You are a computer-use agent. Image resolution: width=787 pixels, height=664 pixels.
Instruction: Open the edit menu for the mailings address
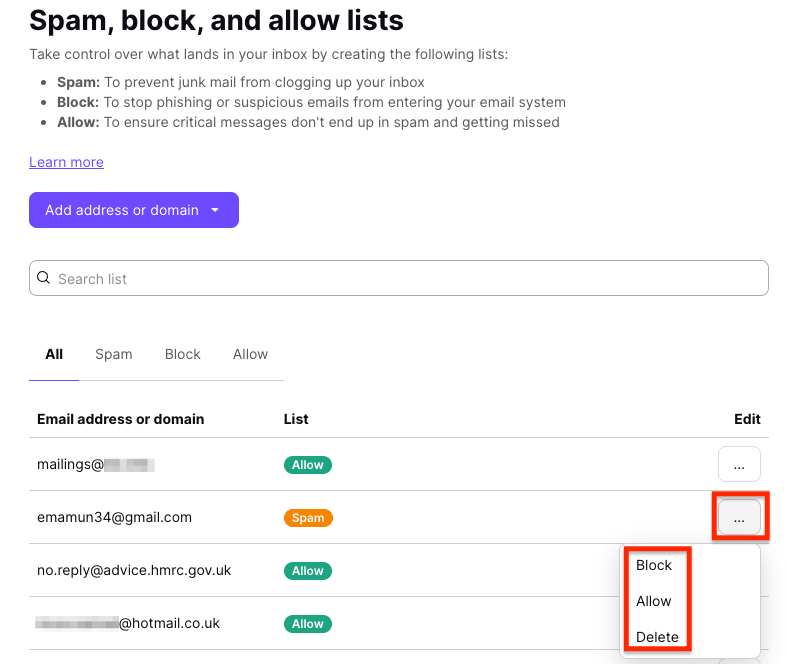tap(739, 465)
